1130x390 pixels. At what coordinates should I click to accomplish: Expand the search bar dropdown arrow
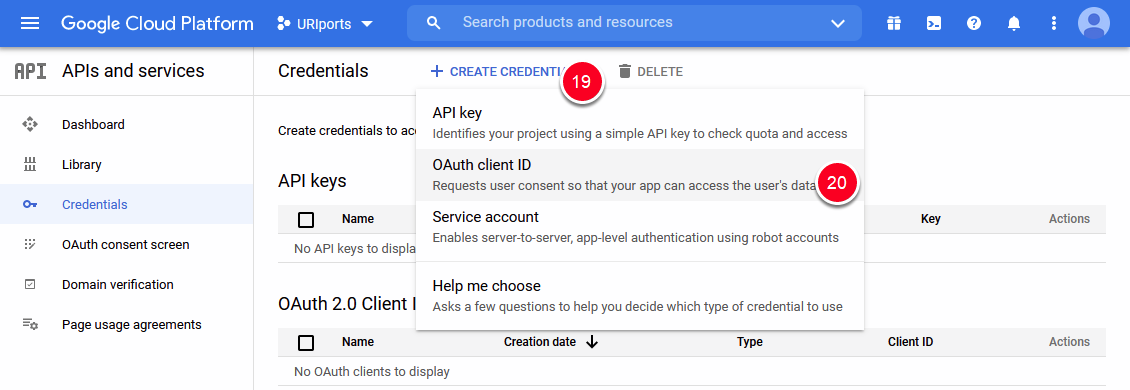click(x=837, y=23)
